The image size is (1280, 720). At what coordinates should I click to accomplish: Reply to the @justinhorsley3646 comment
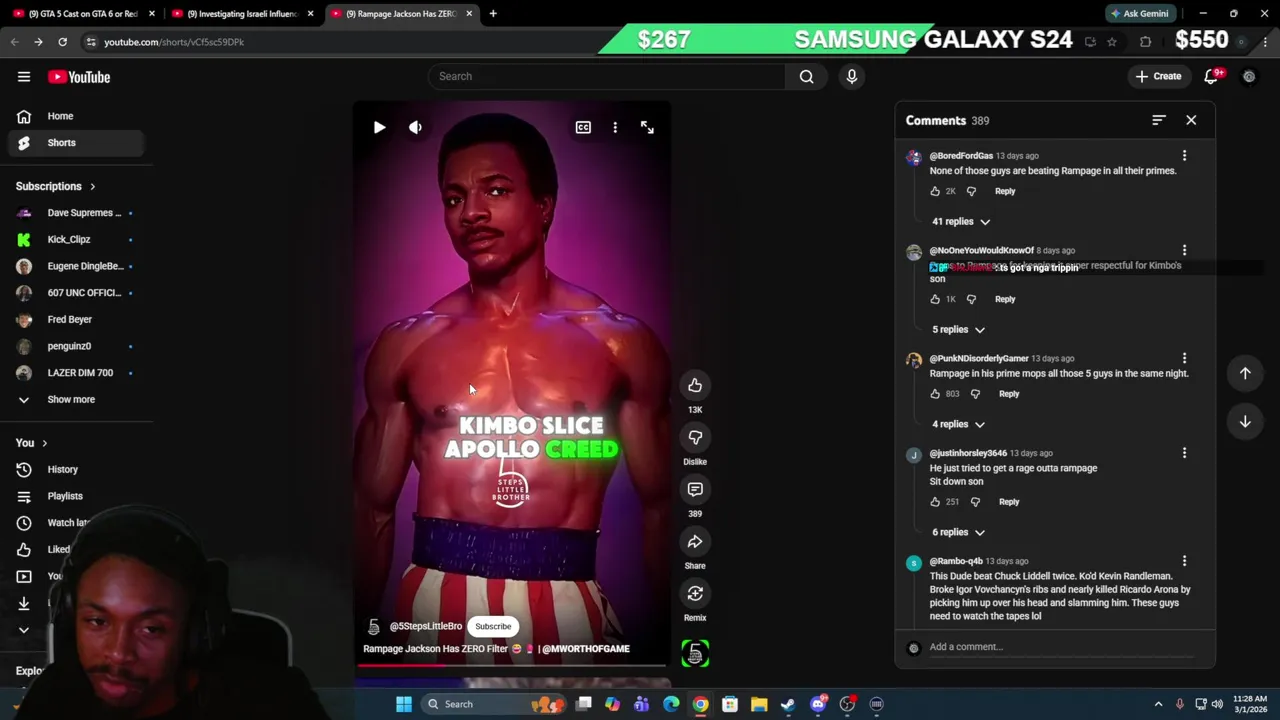[1009, 502]
